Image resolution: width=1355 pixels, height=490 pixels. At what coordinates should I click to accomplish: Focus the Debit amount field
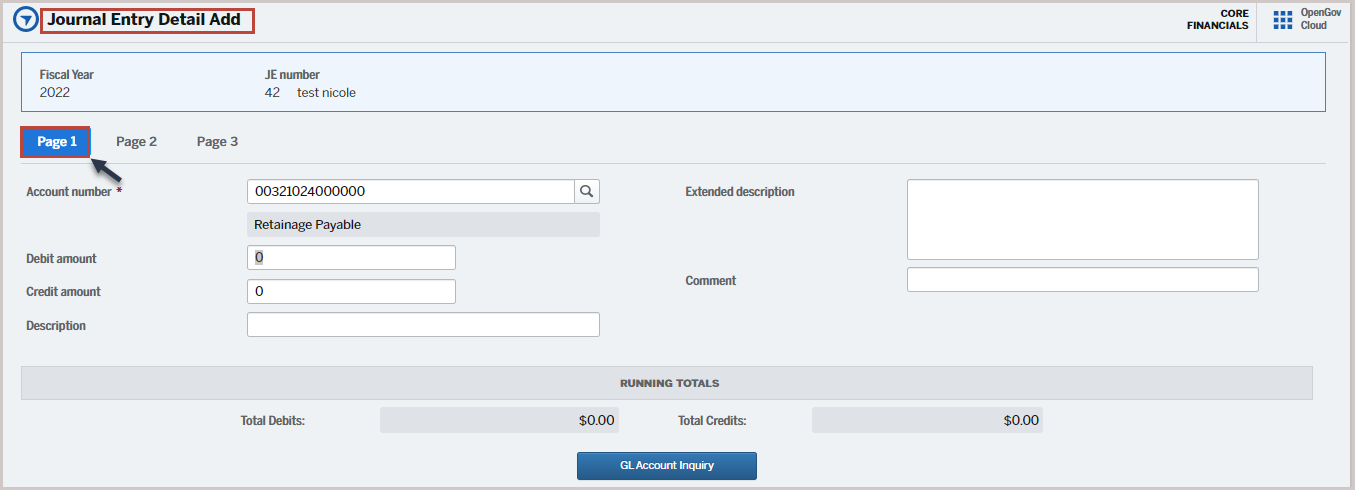click(351, 258)
